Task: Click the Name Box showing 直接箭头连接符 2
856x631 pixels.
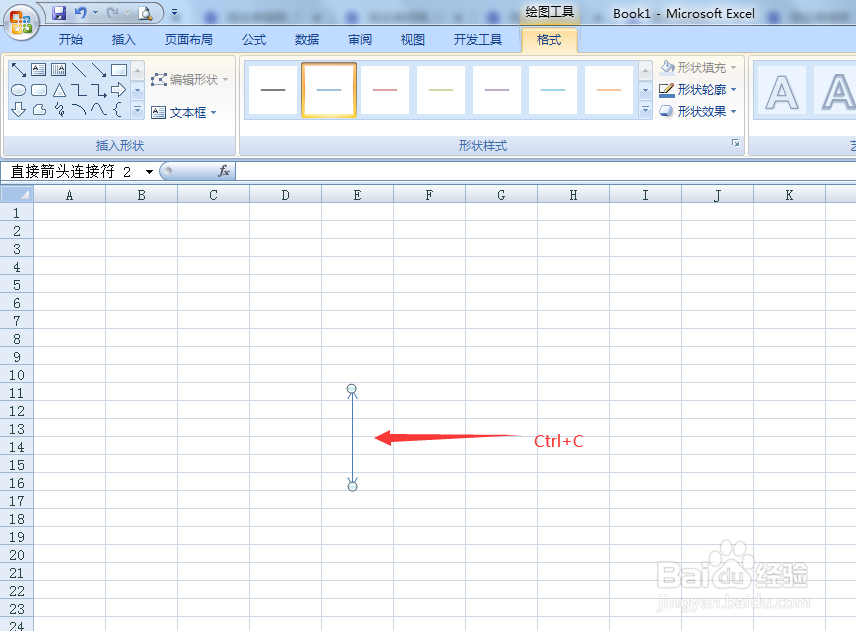Action: pyautogui.click(x=72, y=171)
